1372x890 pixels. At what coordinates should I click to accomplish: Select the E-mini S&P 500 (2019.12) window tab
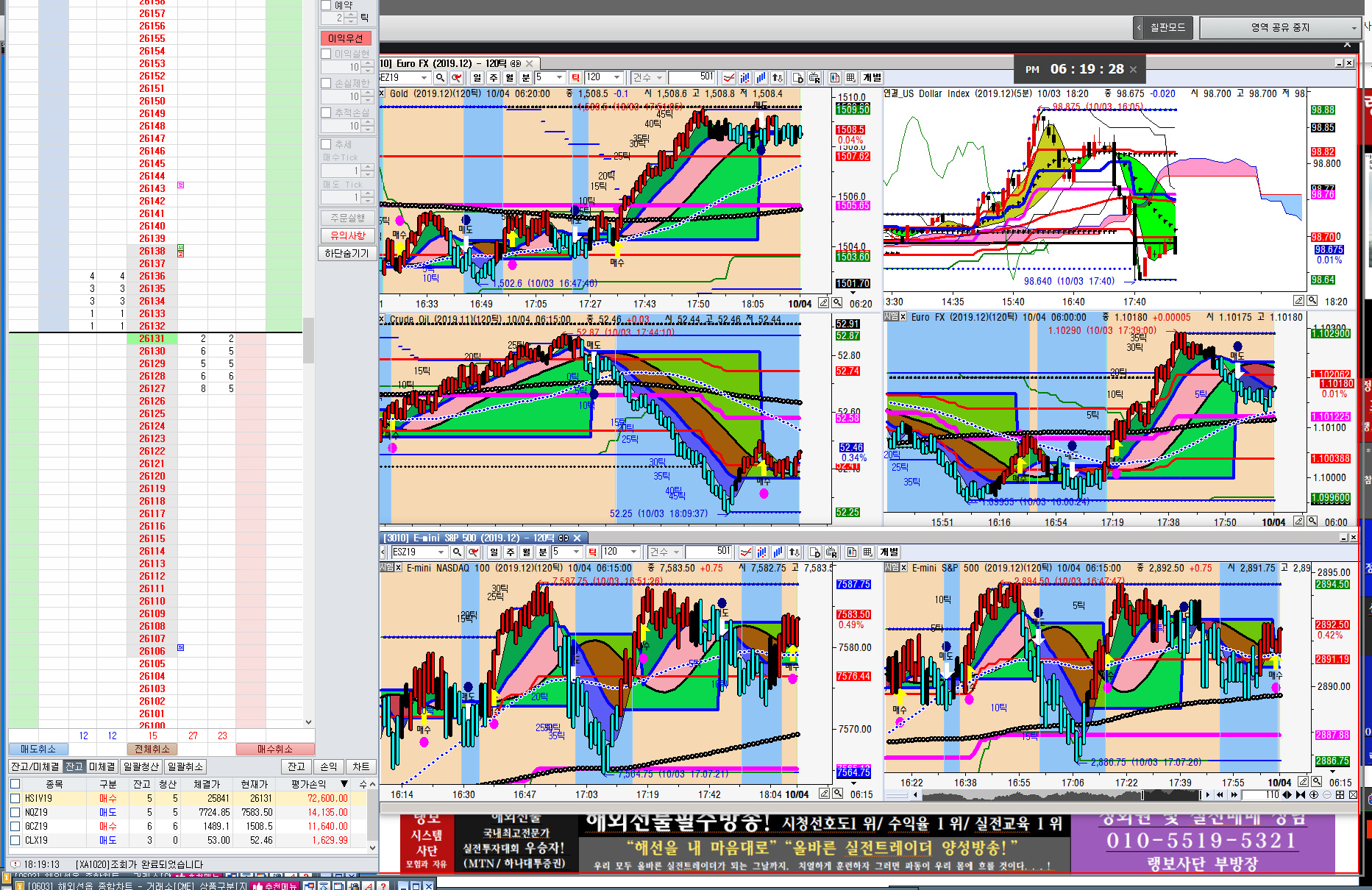click(x=483, y=538)
